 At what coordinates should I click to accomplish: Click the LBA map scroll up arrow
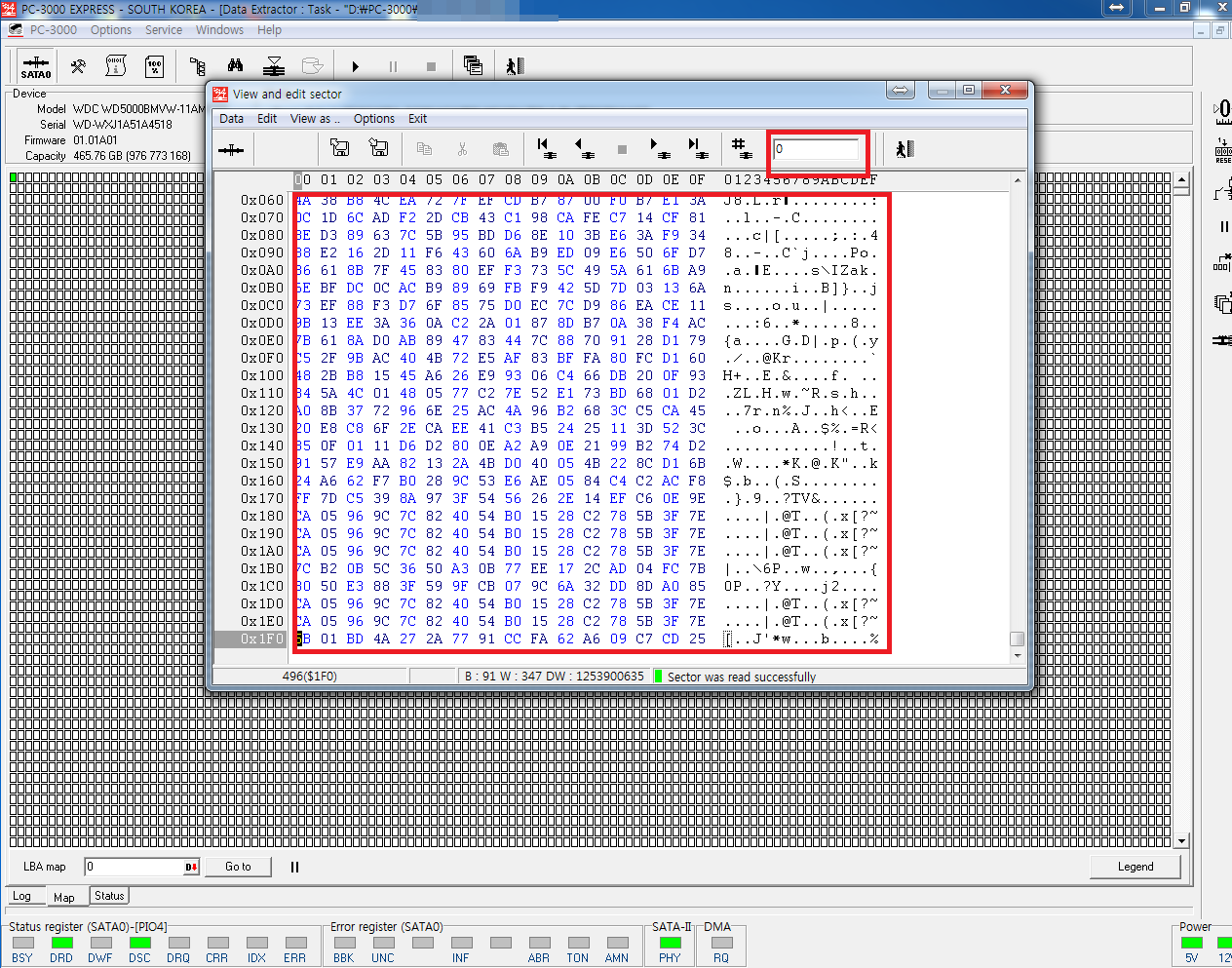[1182, 180]
